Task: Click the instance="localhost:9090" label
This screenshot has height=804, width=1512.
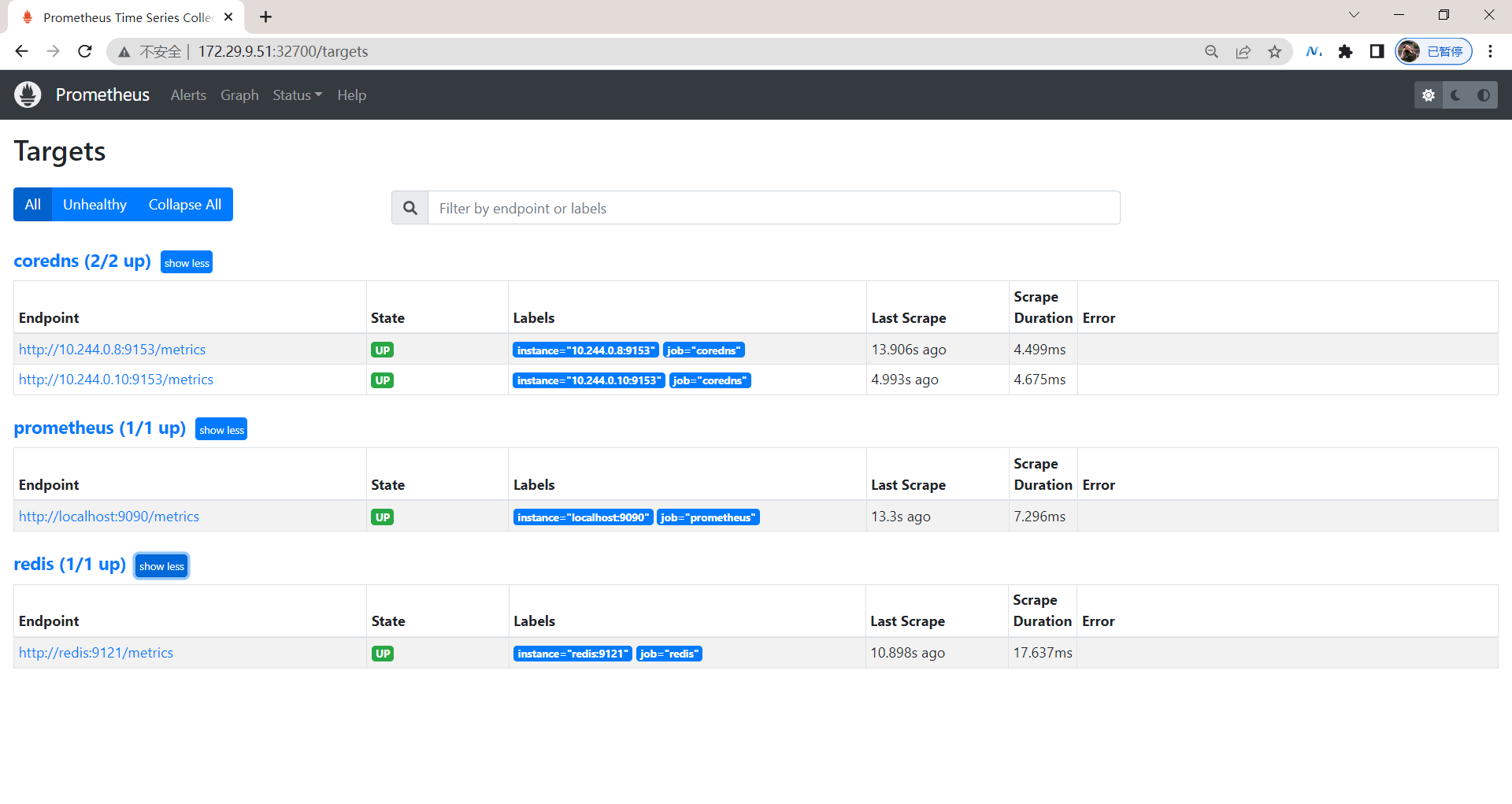Action: [x=583, y=517]
